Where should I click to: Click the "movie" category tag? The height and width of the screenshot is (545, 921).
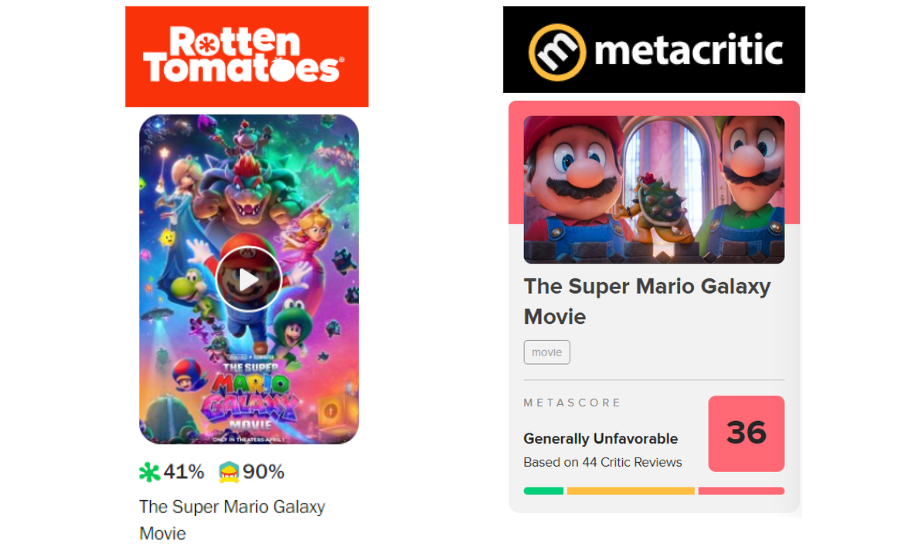546,352
